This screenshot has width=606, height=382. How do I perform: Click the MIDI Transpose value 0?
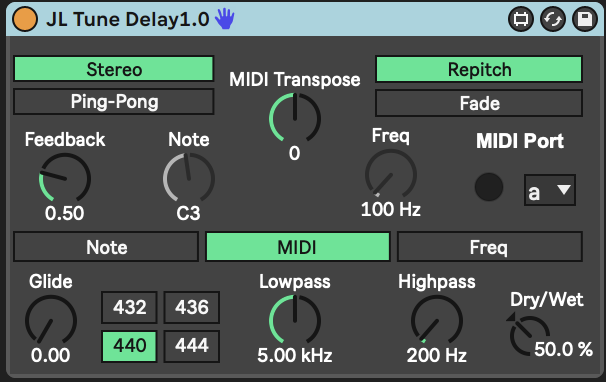tap(294, 153)
